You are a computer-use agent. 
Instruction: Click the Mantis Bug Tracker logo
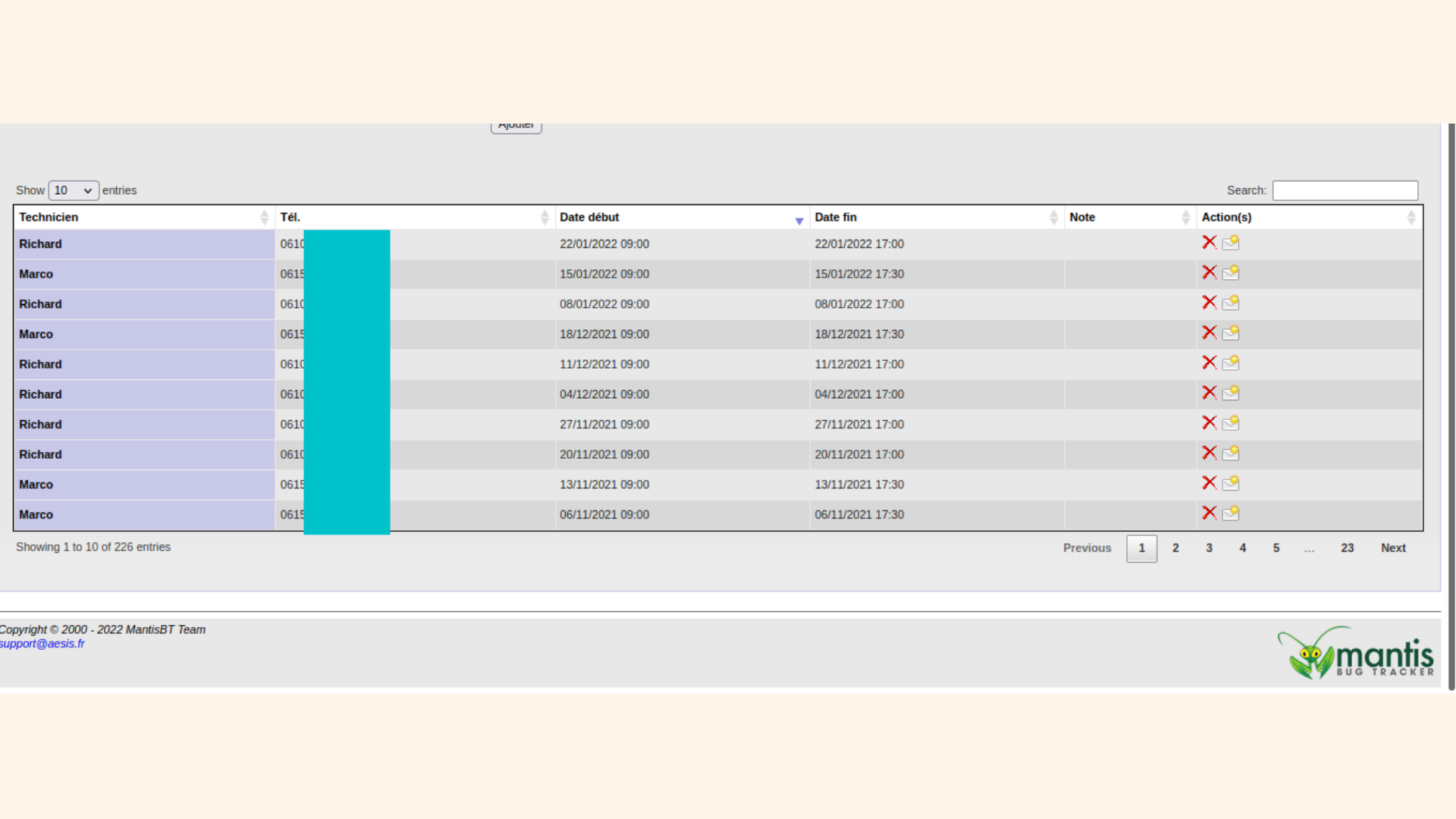(1355, 654)
